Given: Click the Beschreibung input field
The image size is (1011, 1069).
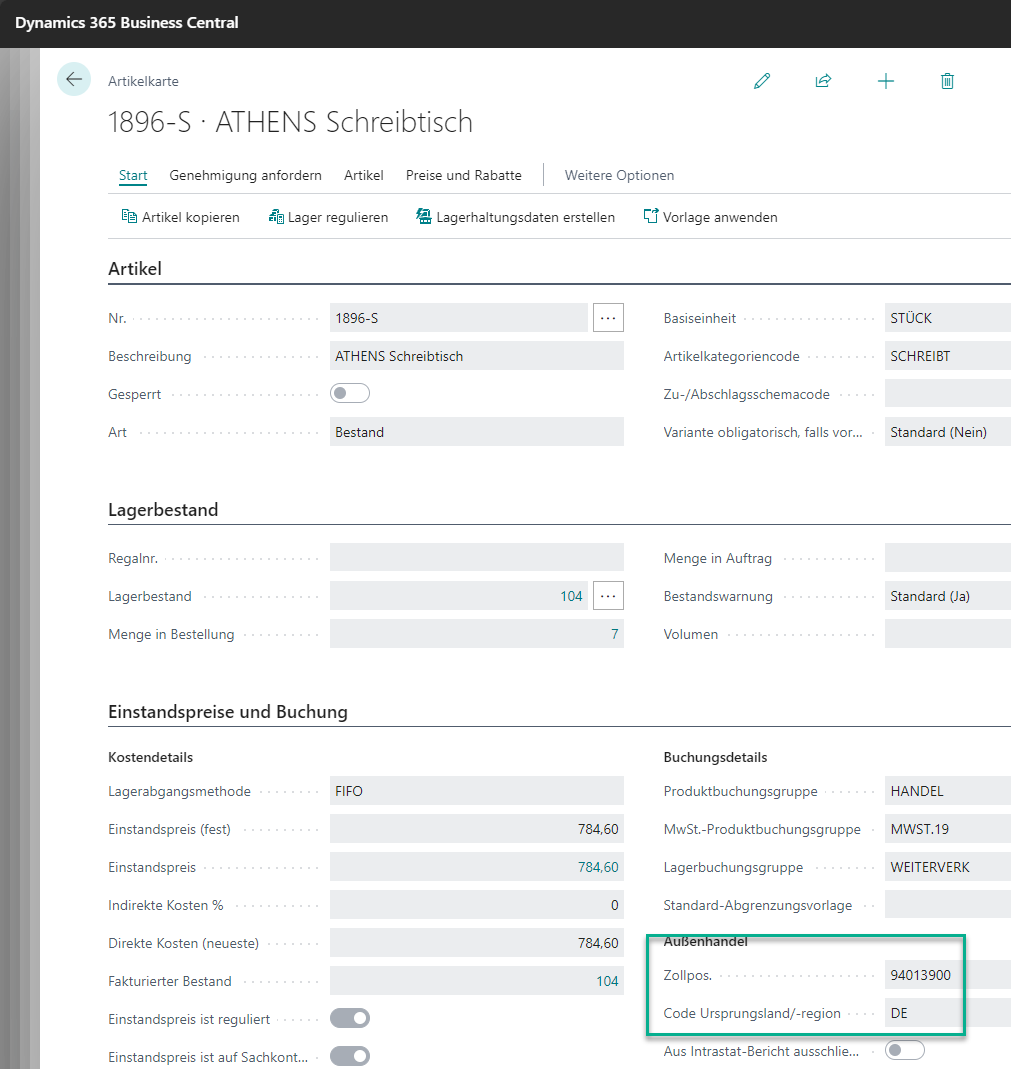Looking at the screenshot, I should (x=476, y=356).
